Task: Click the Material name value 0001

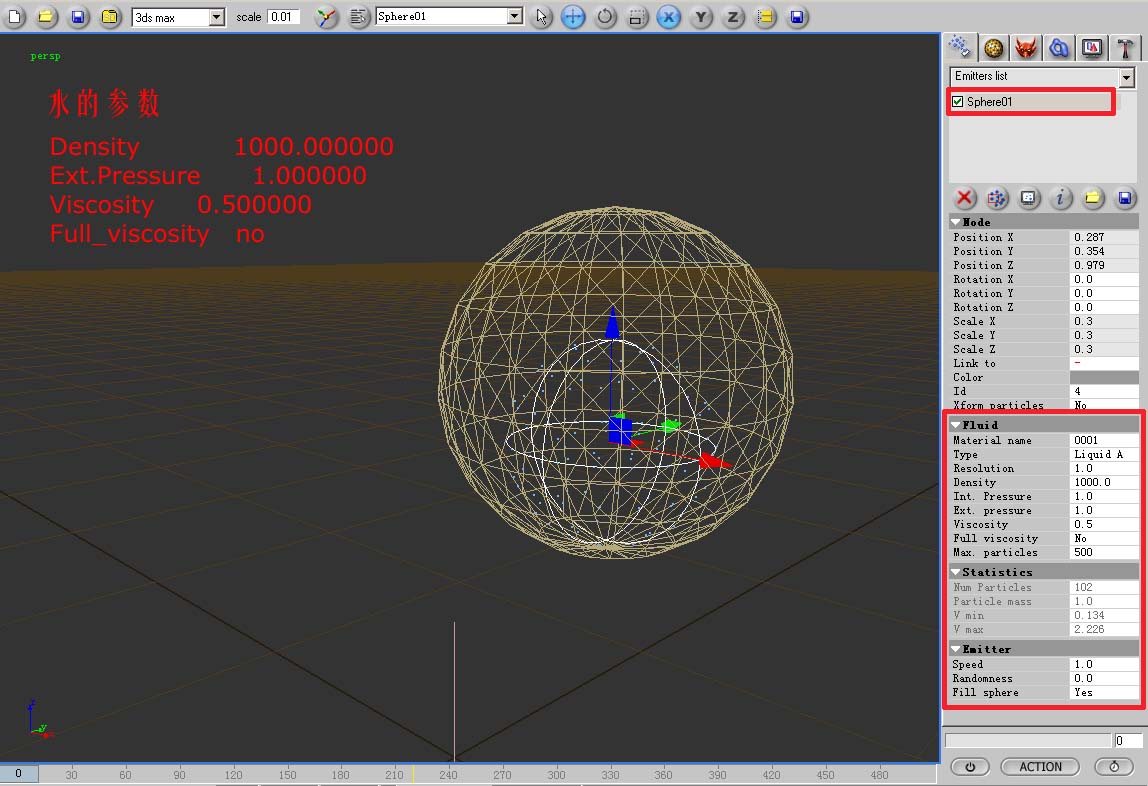Action: tap(1104, 440)
